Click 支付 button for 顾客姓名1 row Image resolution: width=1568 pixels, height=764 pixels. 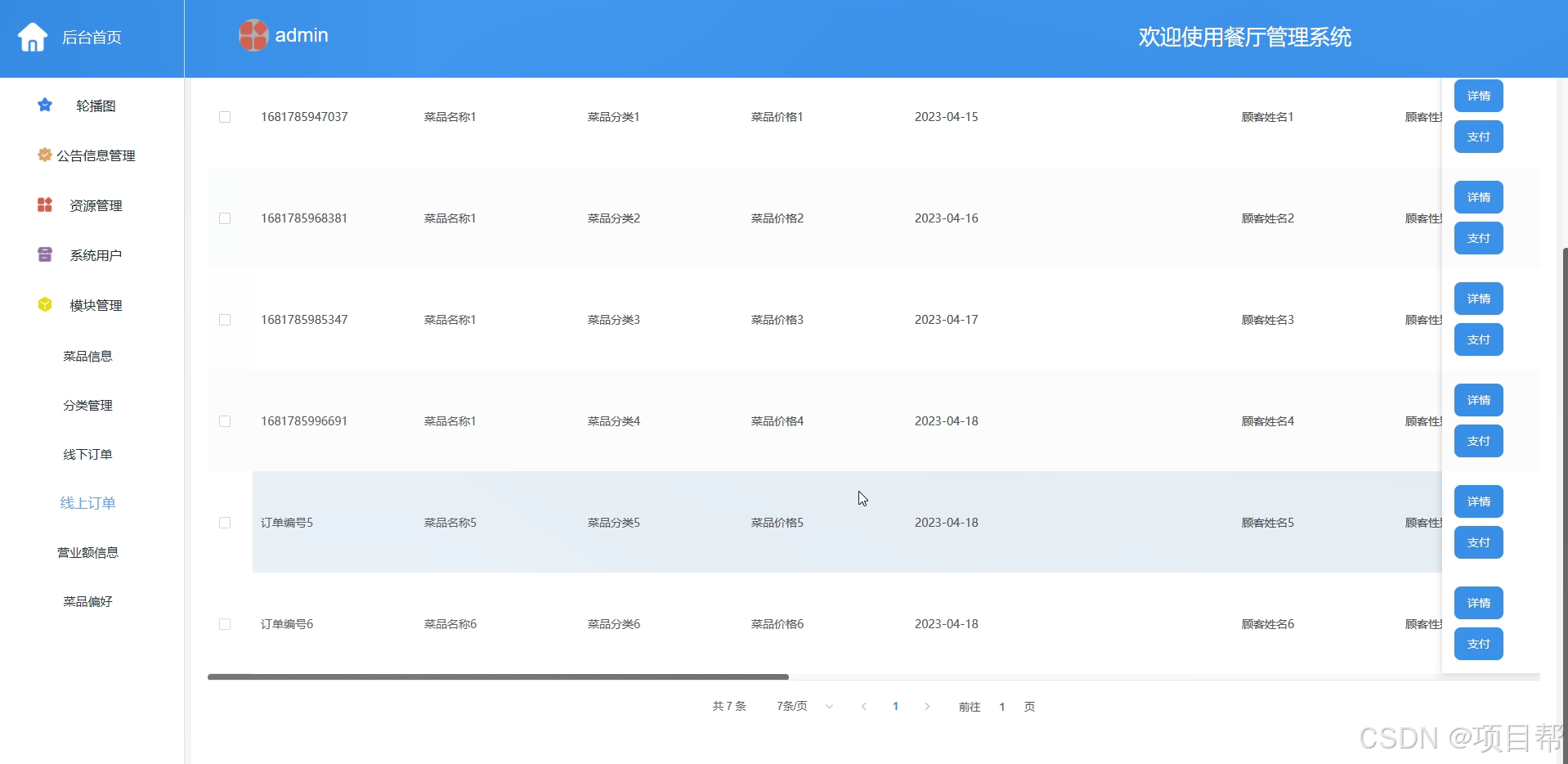click(x=1478, y=137)
